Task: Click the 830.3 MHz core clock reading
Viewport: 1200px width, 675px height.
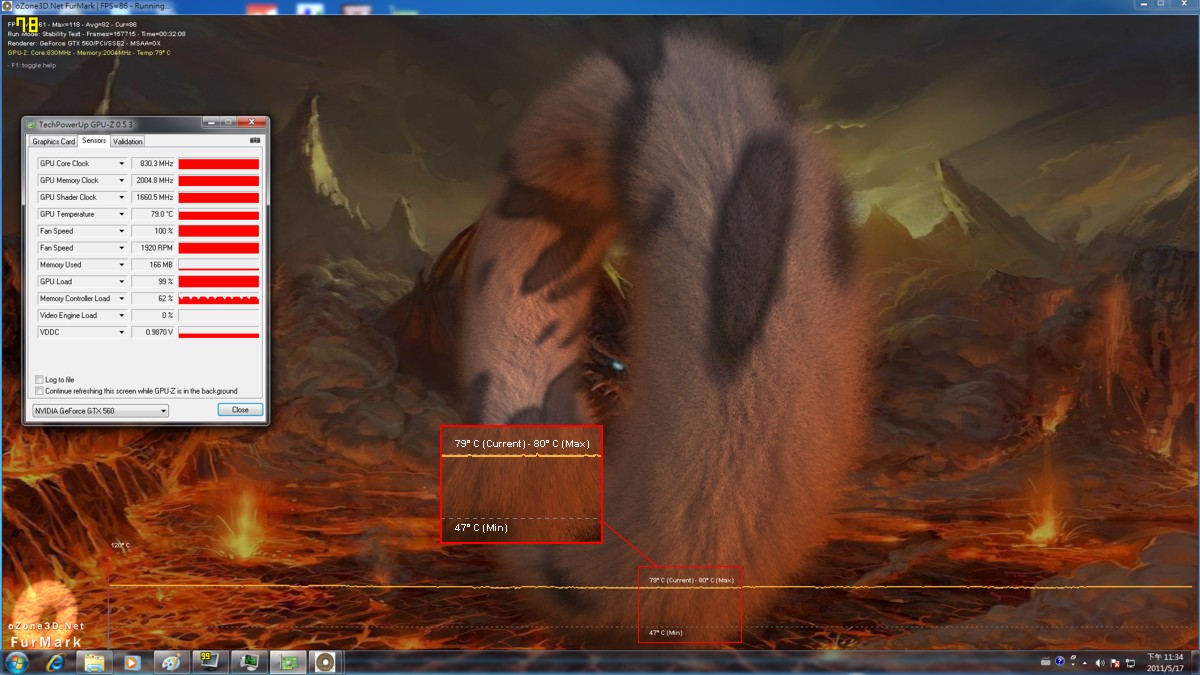Action: point(154,164)
